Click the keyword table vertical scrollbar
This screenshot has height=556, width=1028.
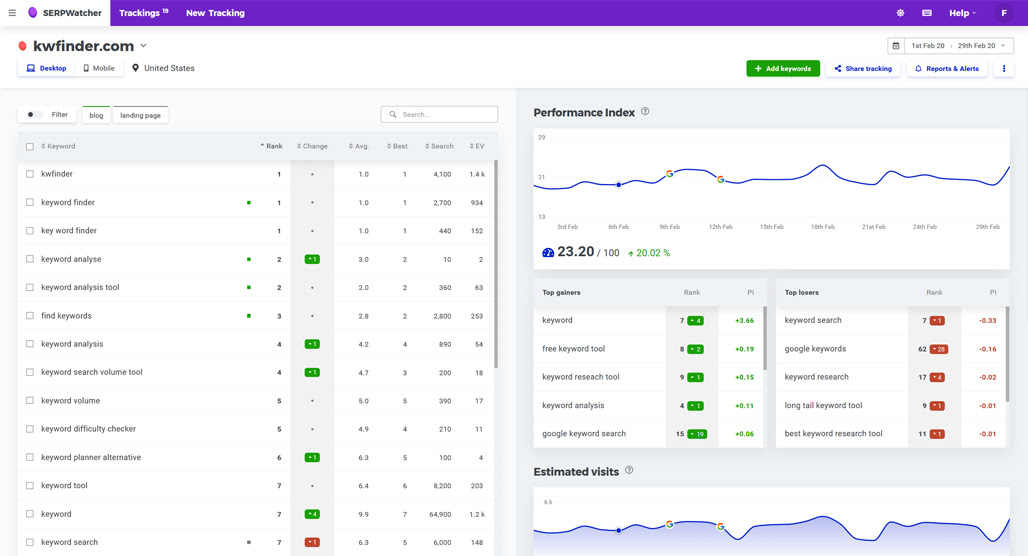point(496,264)
